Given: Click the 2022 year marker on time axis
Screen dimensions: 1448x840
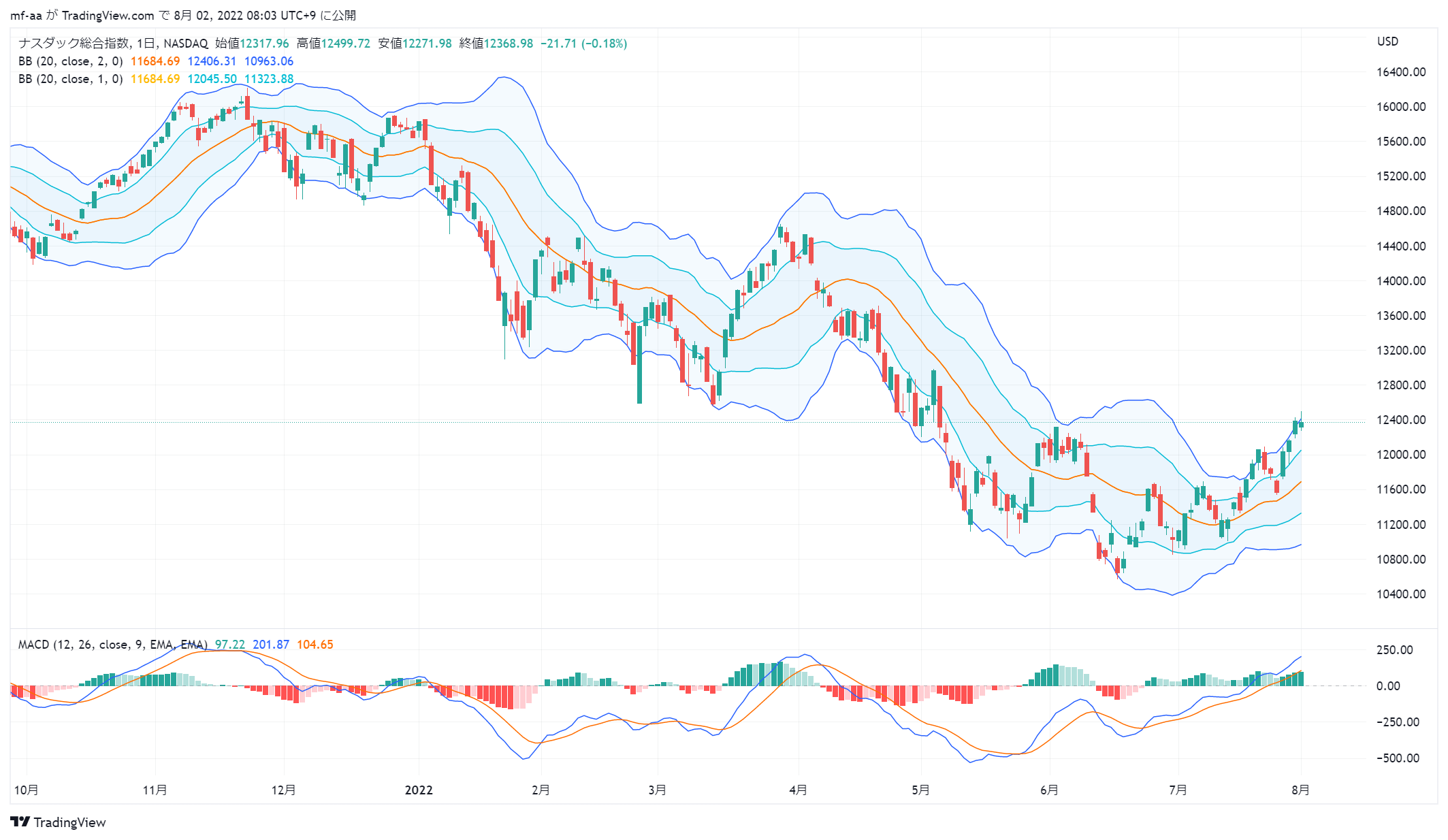Looking at the screenshot, I should coord(419,790).
